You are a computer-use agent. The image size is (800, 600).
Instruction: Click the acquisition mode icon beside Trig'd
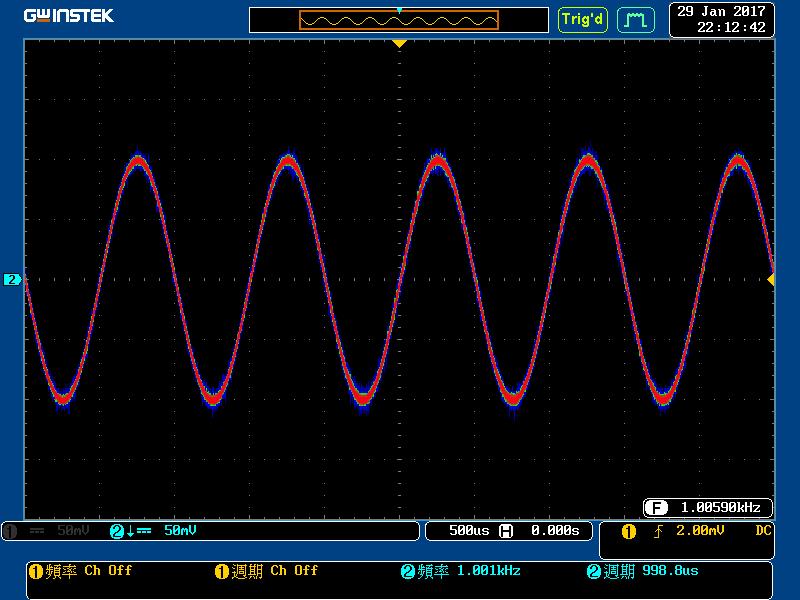pos(636,20)
